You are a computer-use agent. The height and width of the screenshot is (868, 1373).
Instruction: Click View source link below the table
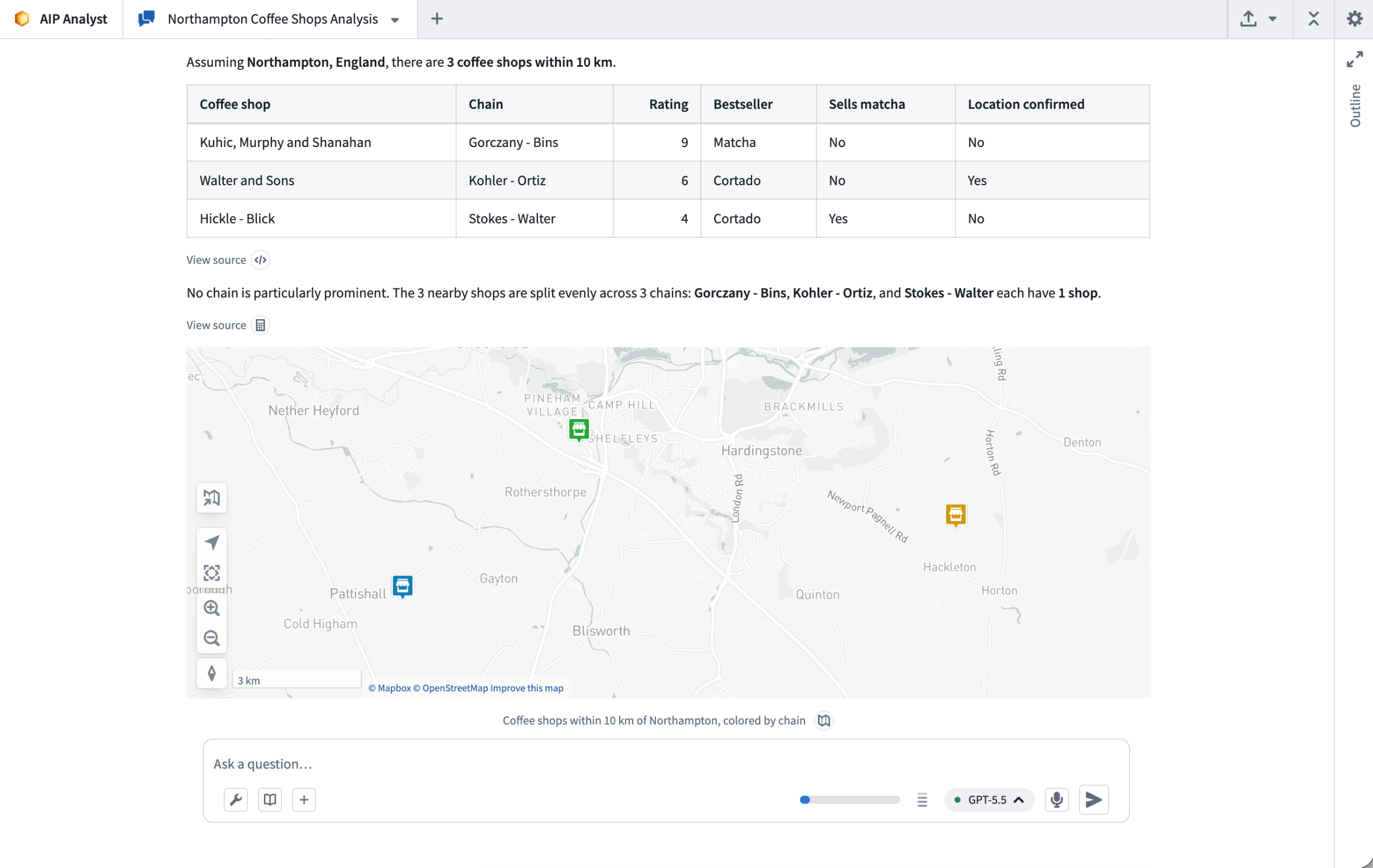click(216, 260)
